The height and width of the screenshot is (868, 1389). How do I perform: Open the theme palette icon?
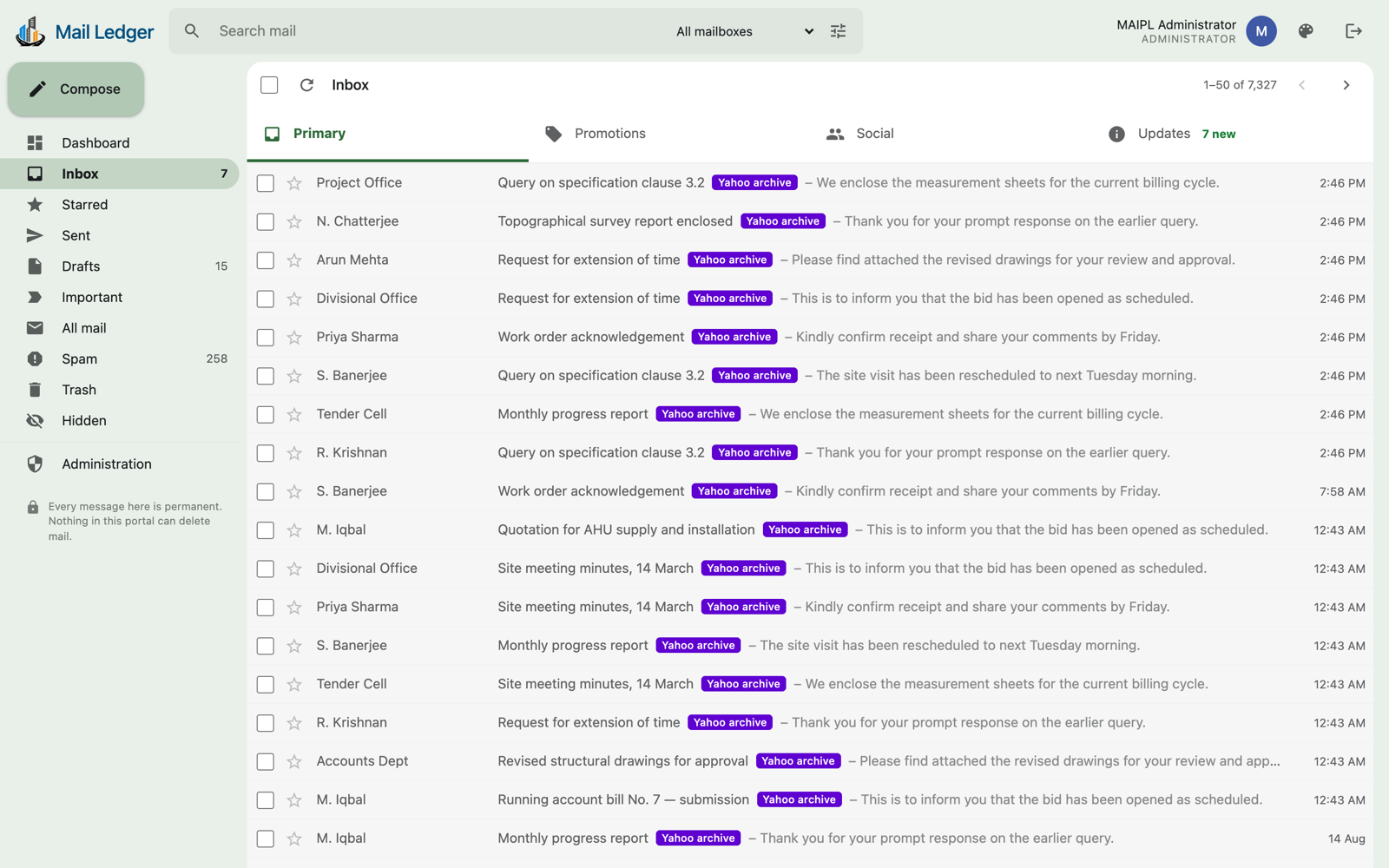[x=1306, y=31]
